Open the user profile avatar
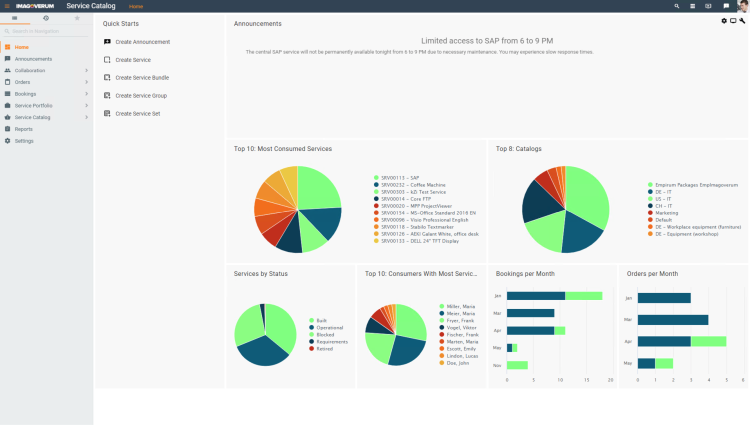 pos(742,6)
